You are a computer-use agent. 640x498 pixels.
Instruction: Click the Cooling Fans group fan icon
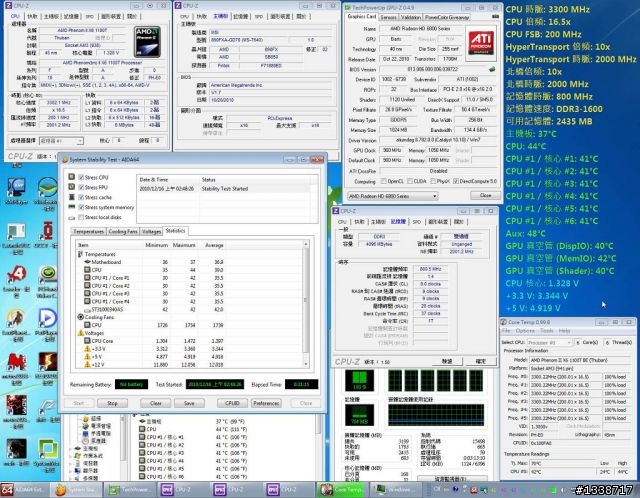[x=80, y=317]
